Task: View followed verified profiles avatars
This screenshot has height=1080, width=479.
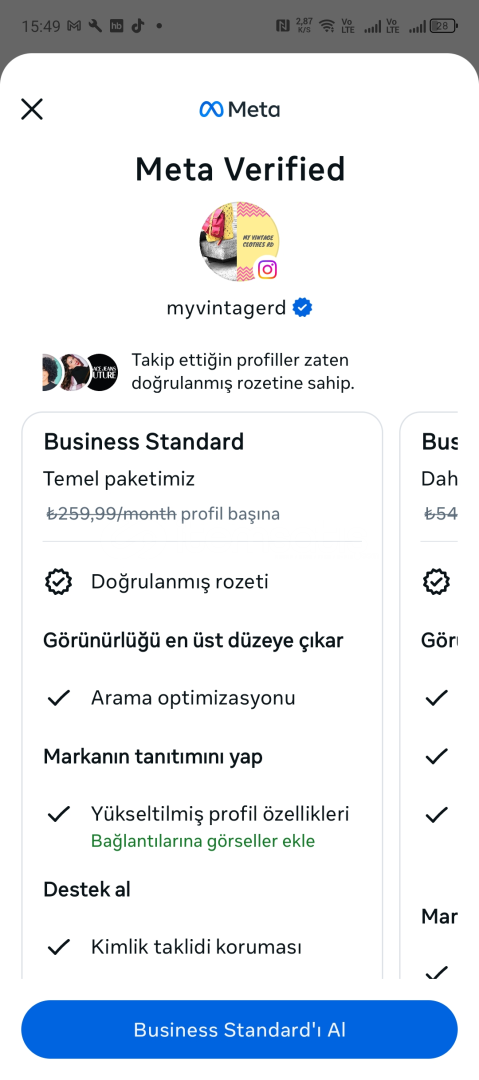Action: [80, 372]
